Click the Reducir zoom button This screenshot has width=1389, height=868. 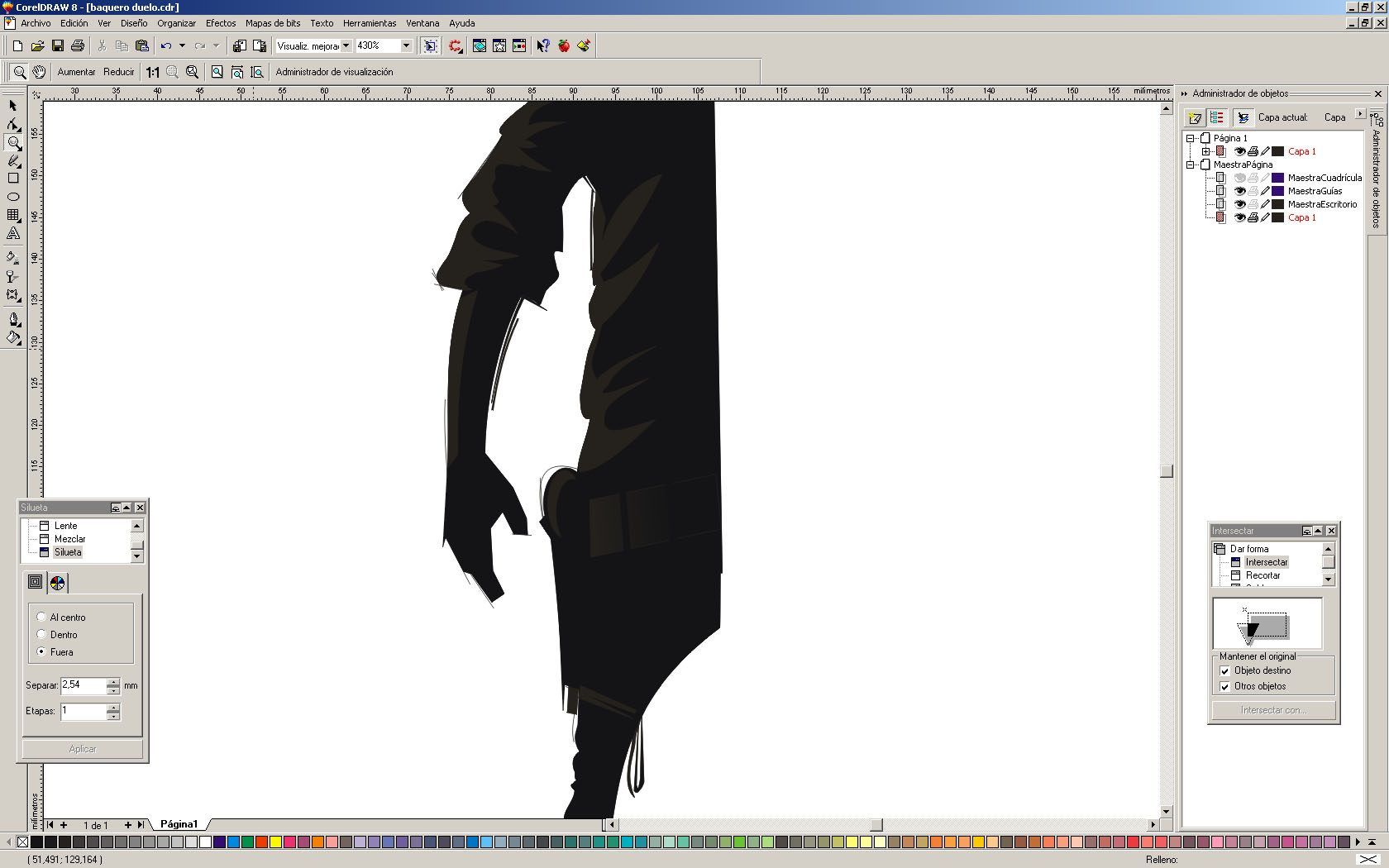coord(119,72)
